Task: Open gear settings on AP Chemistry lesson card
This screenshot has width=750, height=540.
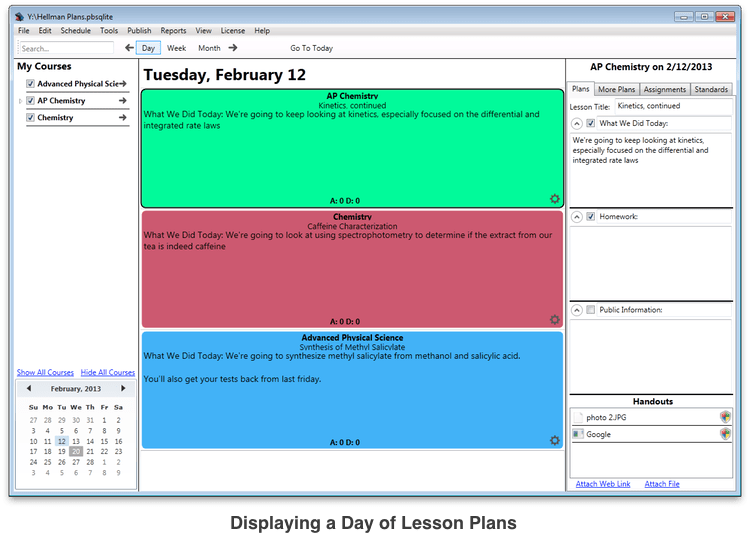Action: click(554, 199)
